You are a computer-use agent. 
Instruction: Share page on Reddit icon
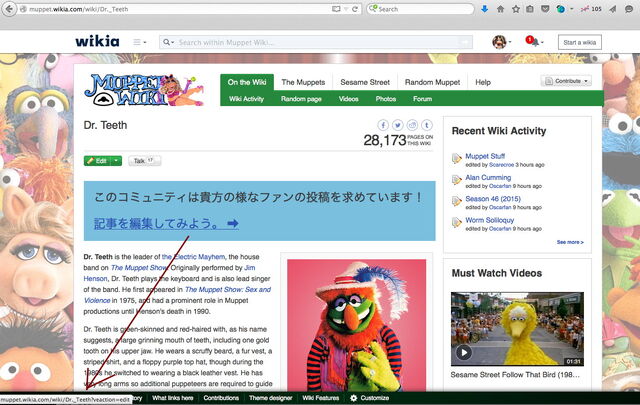(412, 125)
